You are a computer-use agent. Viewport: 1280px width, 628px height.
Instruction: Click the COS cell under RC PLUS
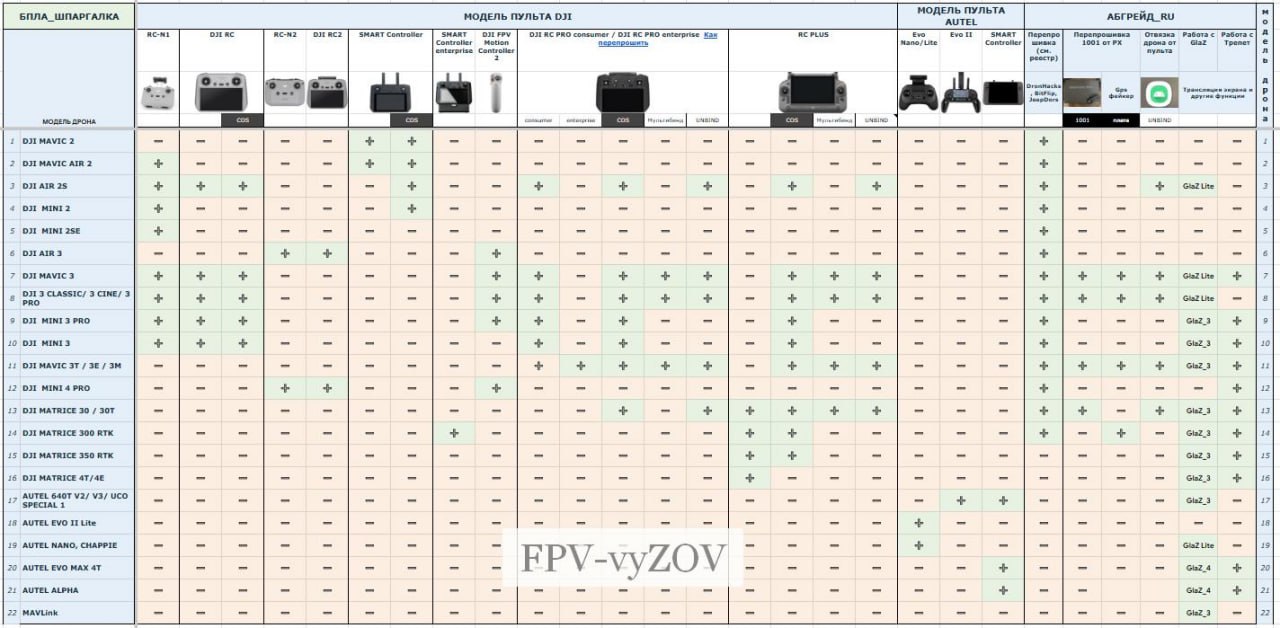point(791,120)
